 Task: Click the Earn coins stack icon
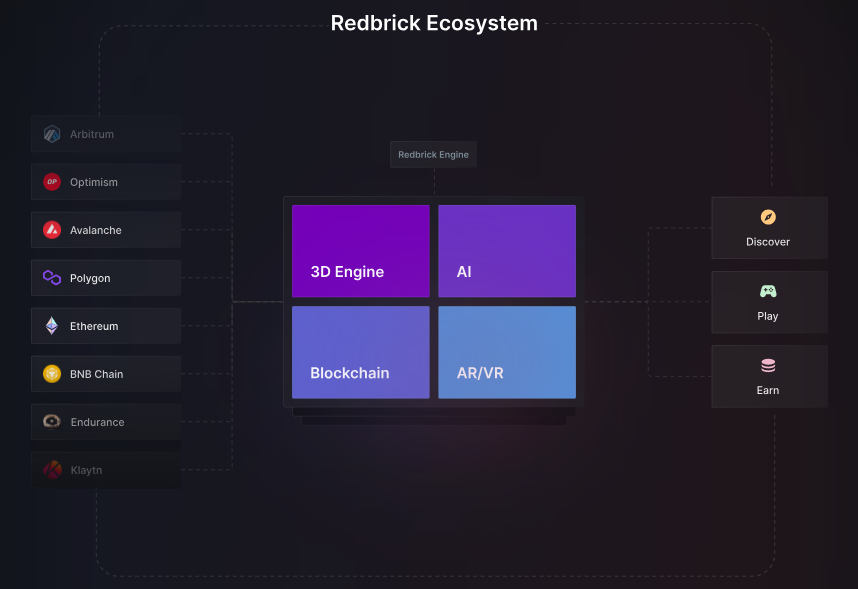768,365
